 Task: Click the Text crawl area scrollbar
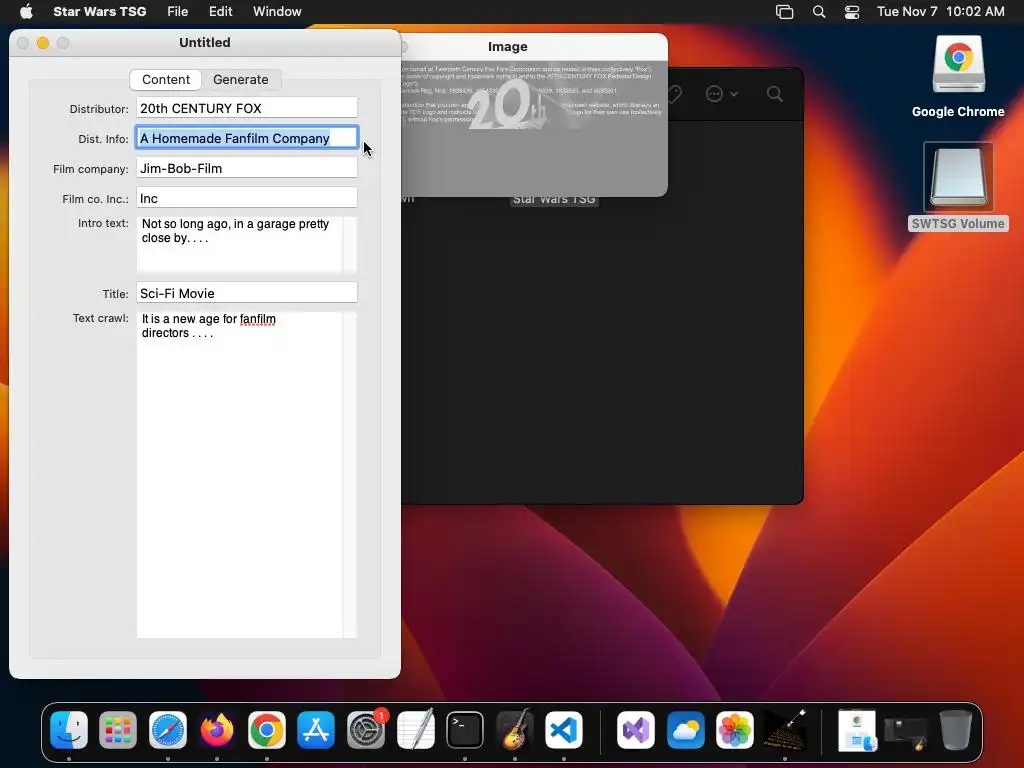click(350, 475)
